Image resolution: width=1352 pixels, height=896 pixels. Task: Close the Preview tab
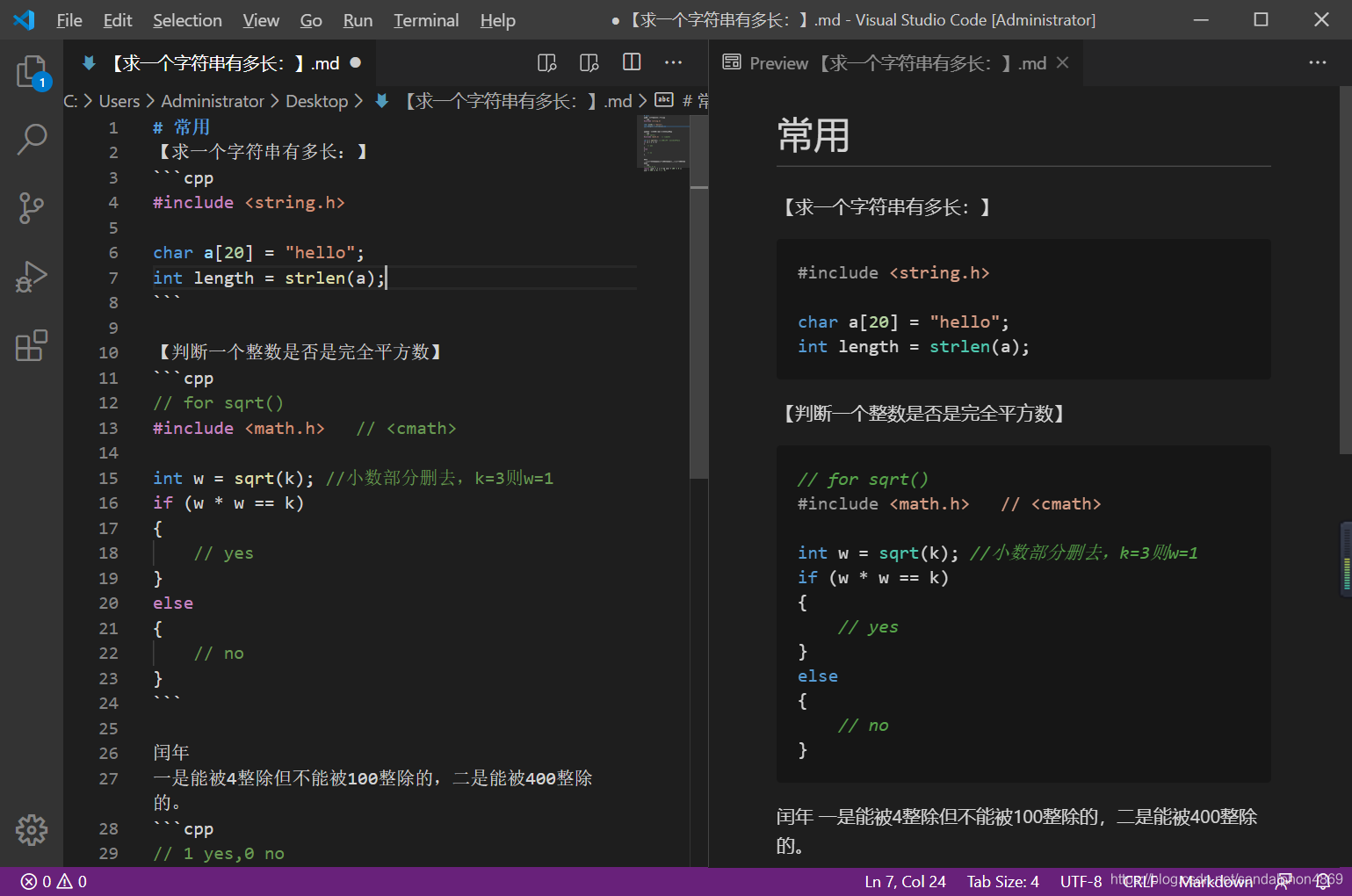1063,62
